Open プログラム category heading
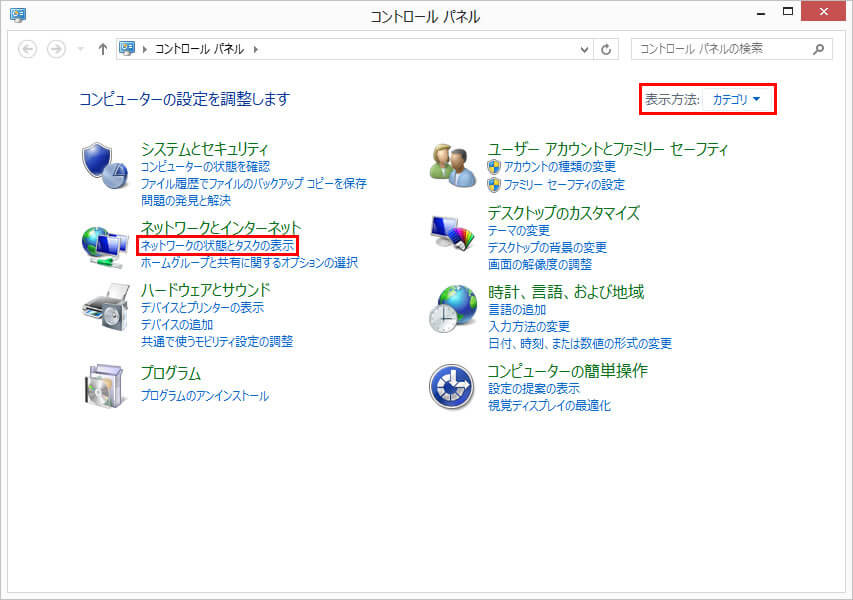The image size is (853, 600). pyautogui.click(x=171, y=373)
